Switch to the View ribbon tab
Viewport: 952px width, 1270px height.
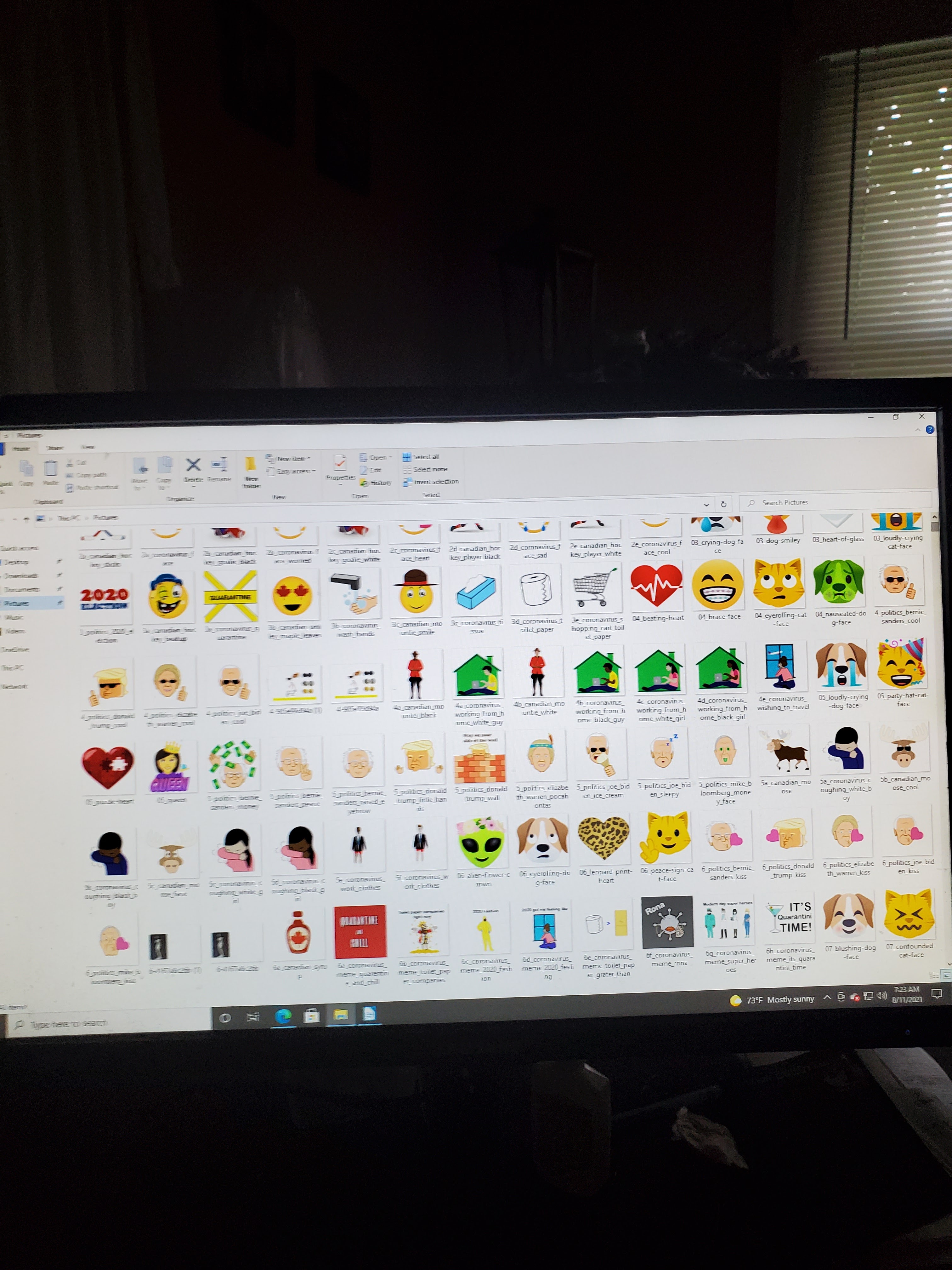coord(87,447)
